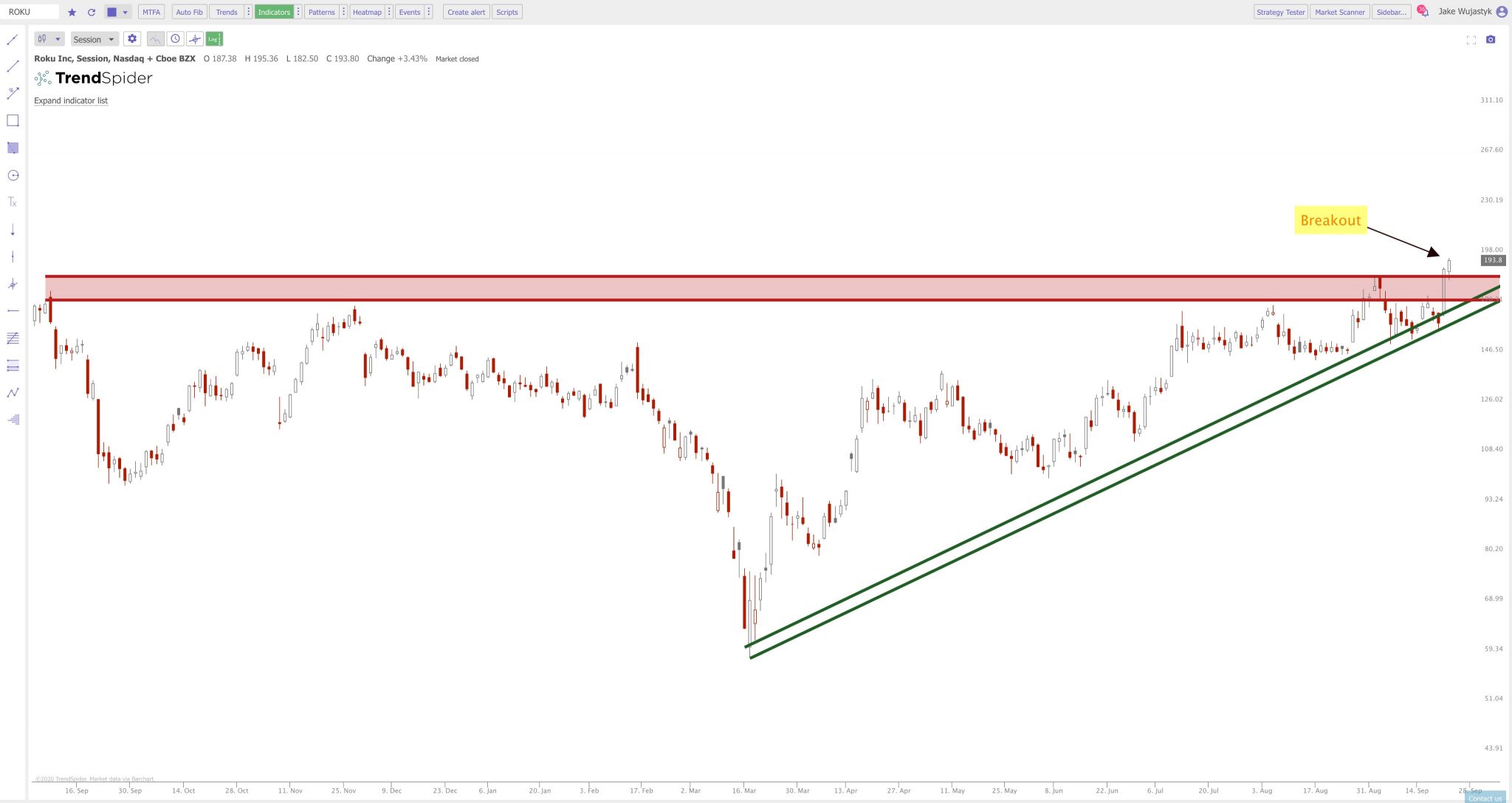This screenshot has width=1512, height=803.
Task: Star ROKU as a favorite symbol
Action: 72,12
